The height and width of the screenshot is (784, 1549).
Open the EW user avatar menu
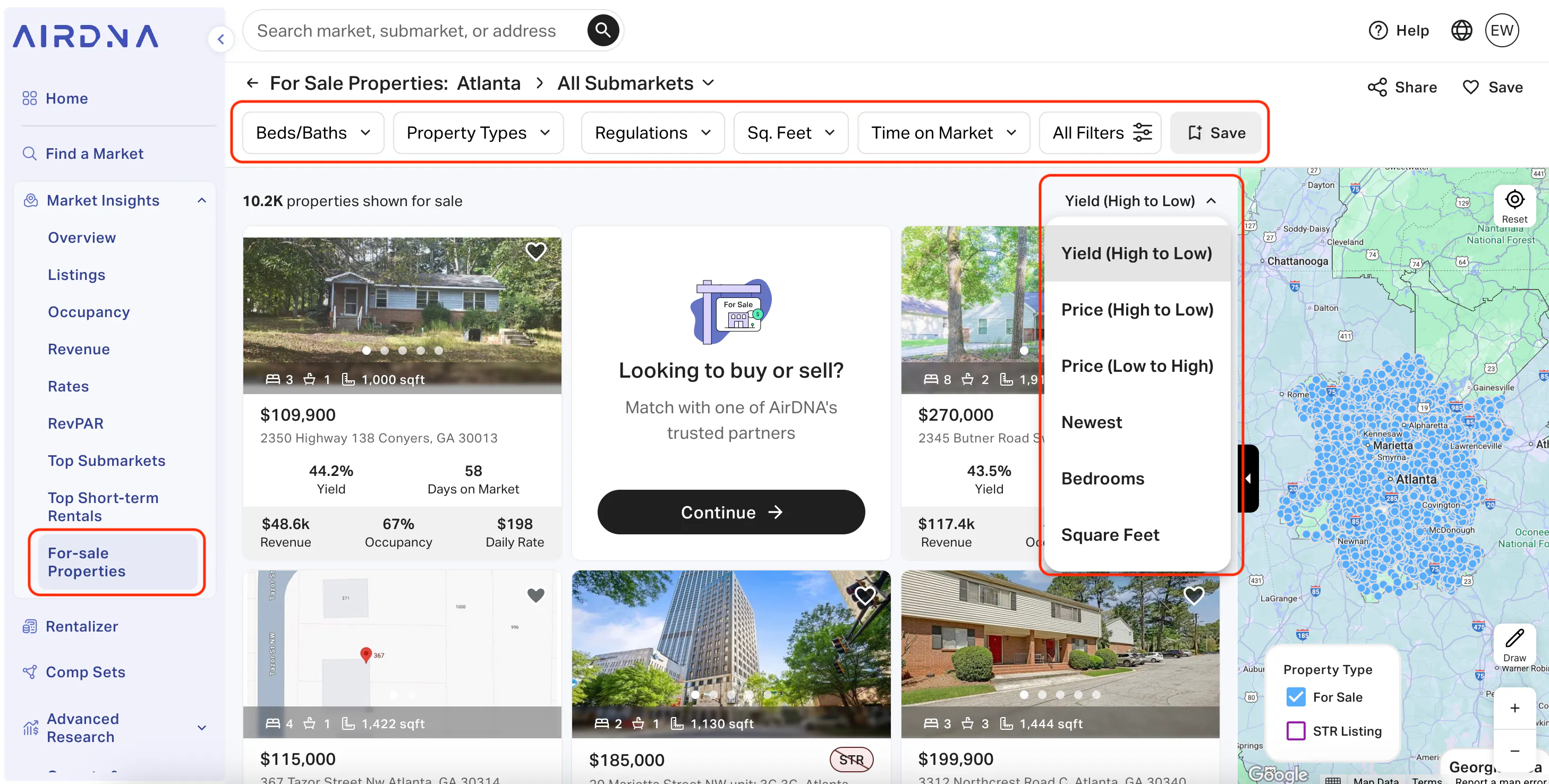(1502, 30)
